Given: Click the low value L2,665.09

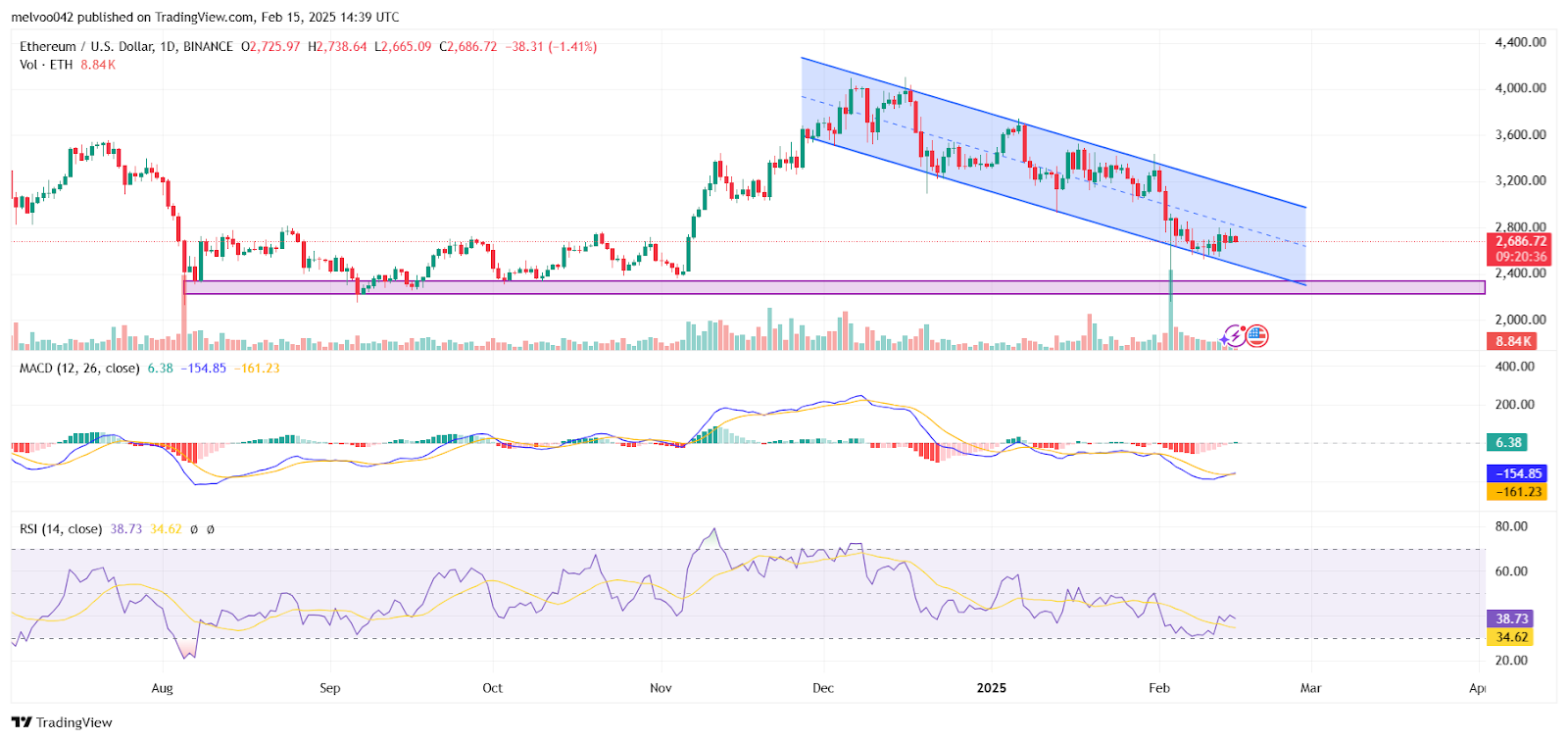Looking at the screenshot, I should 403,46.
